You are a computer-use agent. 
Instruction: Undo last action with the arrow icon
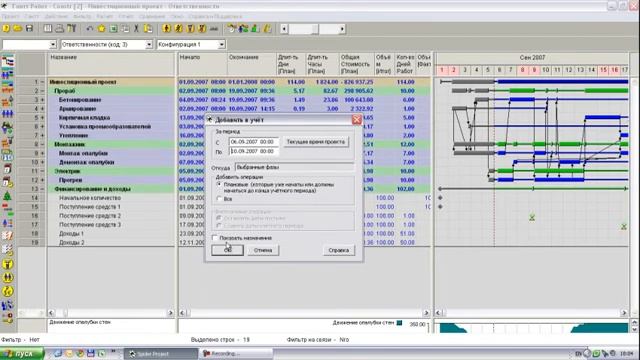tap(89, 29)
